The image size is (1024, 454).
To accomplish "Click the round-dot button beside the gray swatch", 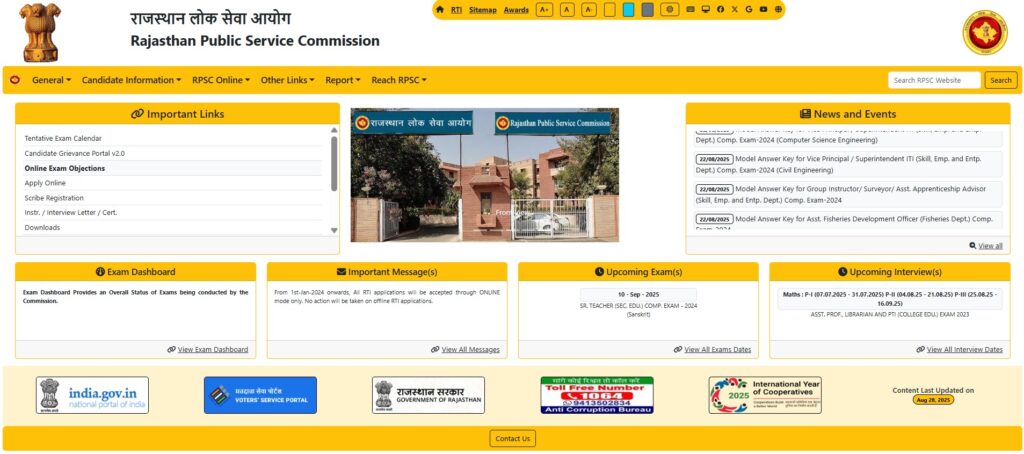I will coord(669,10).
